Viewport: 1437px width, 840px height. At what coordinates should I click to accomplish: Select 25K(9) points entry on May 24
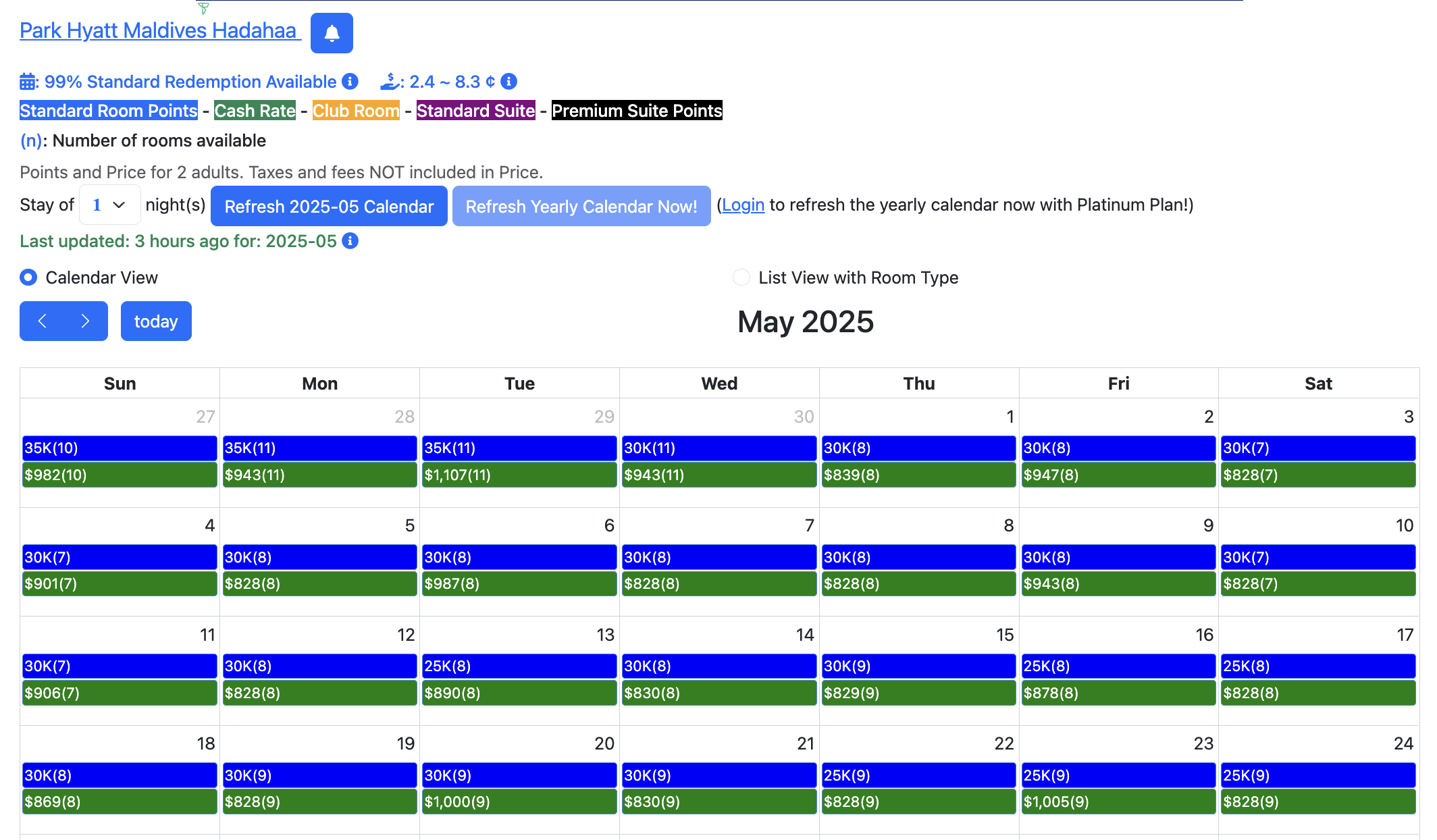click(x=1318, y=775)
